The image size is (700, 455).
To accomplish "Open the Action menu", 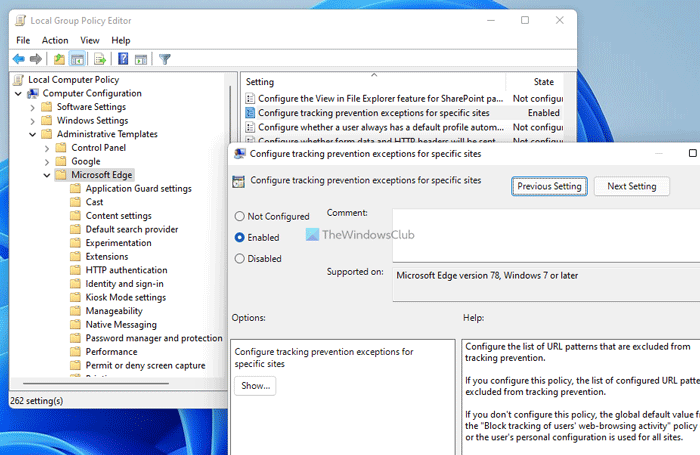I will pyautogui.click(x=55, y=40).
